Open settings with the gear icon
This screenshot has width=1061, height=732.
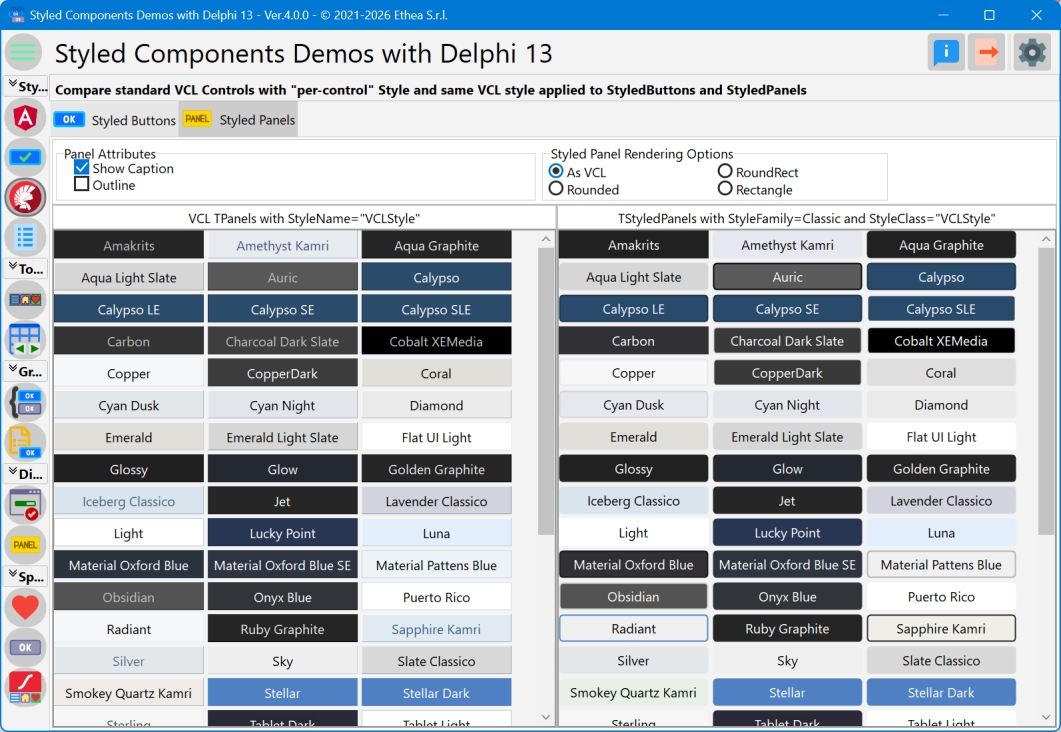point(1032,52)
